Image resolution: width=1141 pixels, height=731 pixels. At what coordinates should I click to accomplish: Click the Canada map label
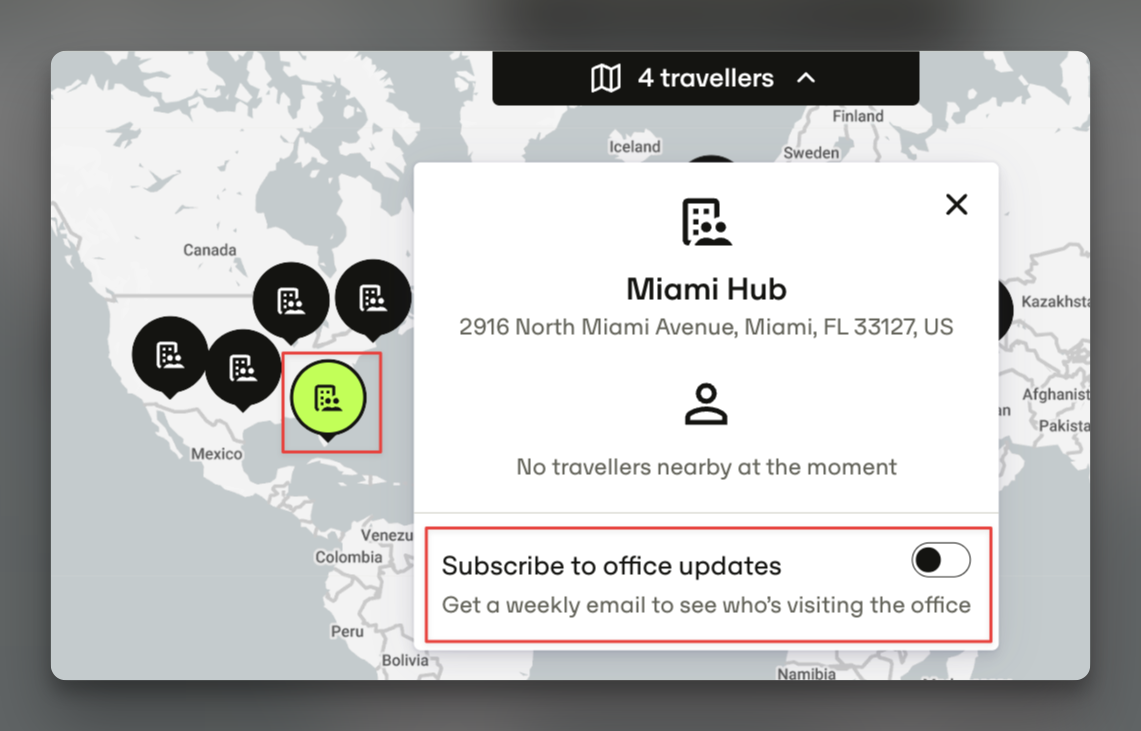pyautogui.click(x=210, y=250)
